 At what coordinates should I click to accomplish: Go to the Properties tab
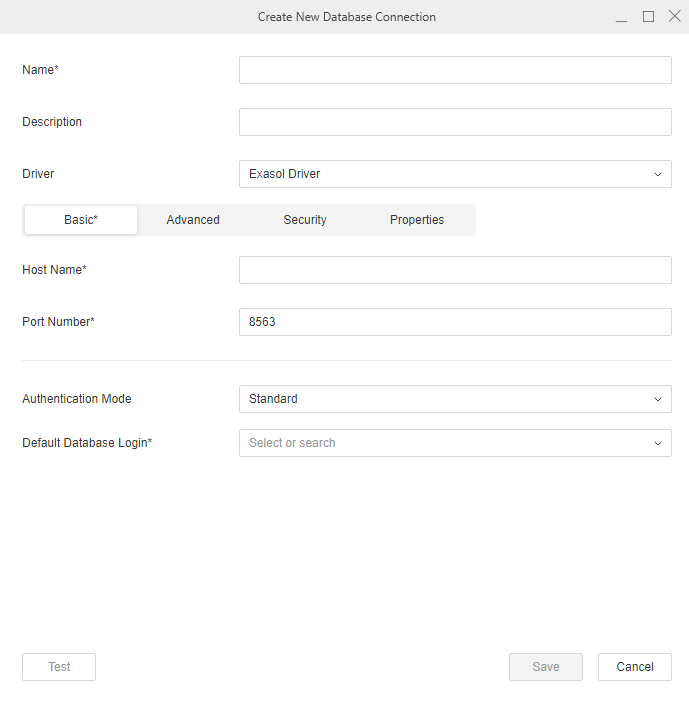click(417, 220)
